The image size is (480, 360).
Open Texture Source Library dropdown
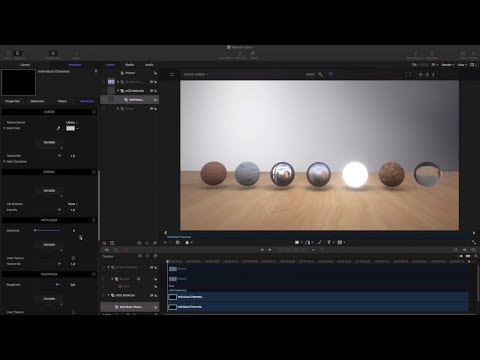72,122
